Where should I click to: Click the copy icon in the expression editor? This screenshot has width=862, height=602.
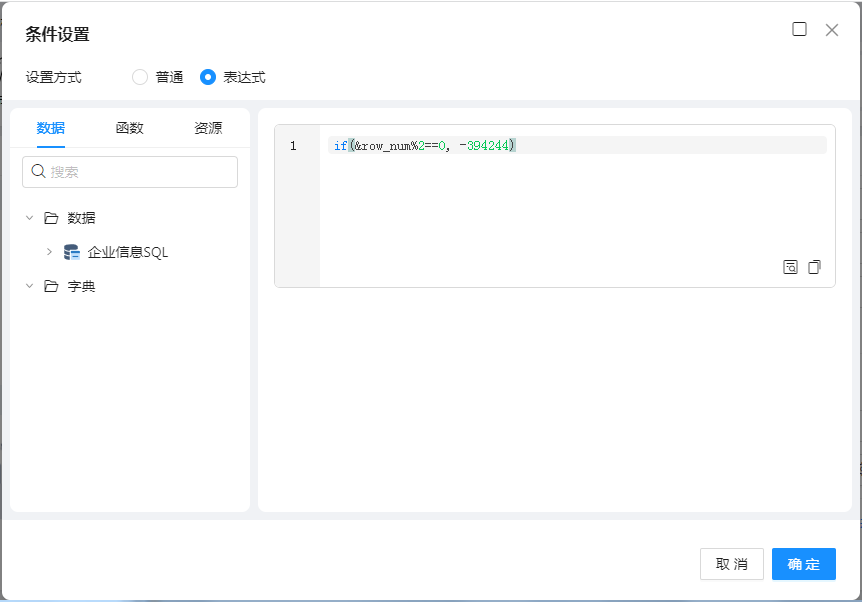[814, 267]
